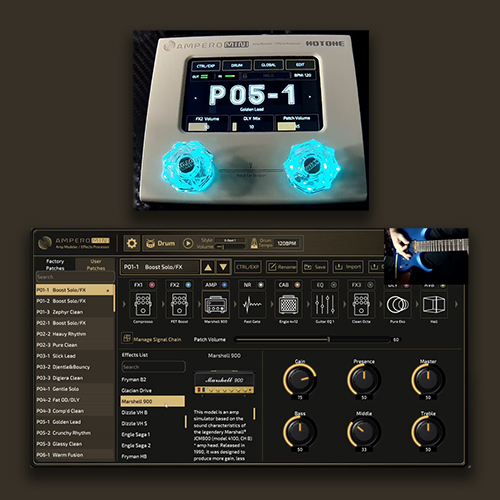
Task: Switch to User Patches tab
Action: pos(96,265)
